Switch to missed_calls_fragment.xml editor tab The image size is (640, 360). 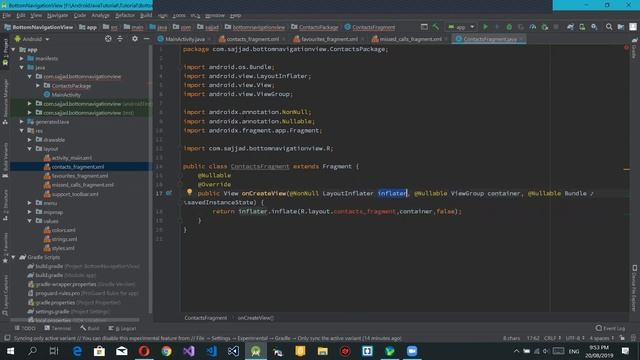tap(411, 39)
